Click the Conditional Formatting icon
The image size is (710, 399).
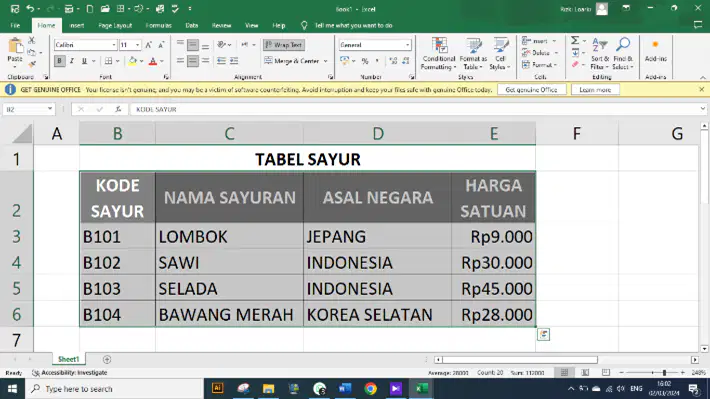(439, 46)
